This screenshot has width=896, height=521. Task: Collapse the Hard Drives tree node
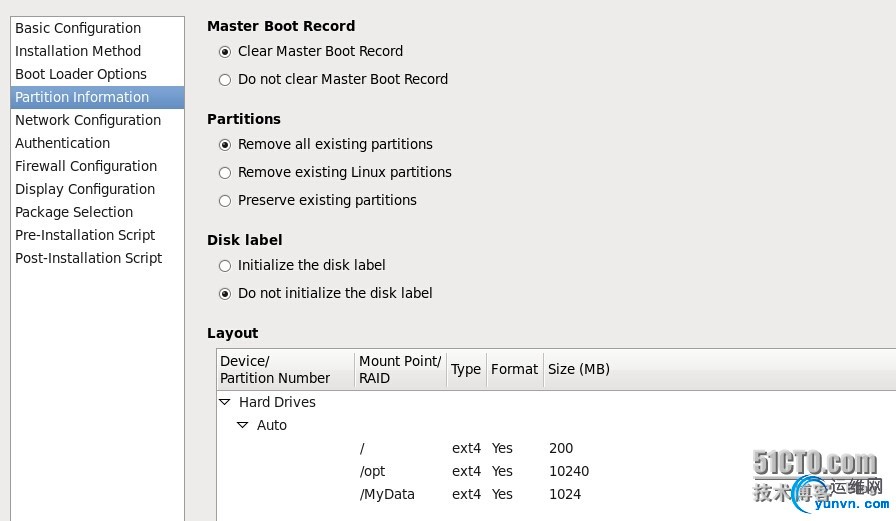pyautogui.click(x=225, y=402)
